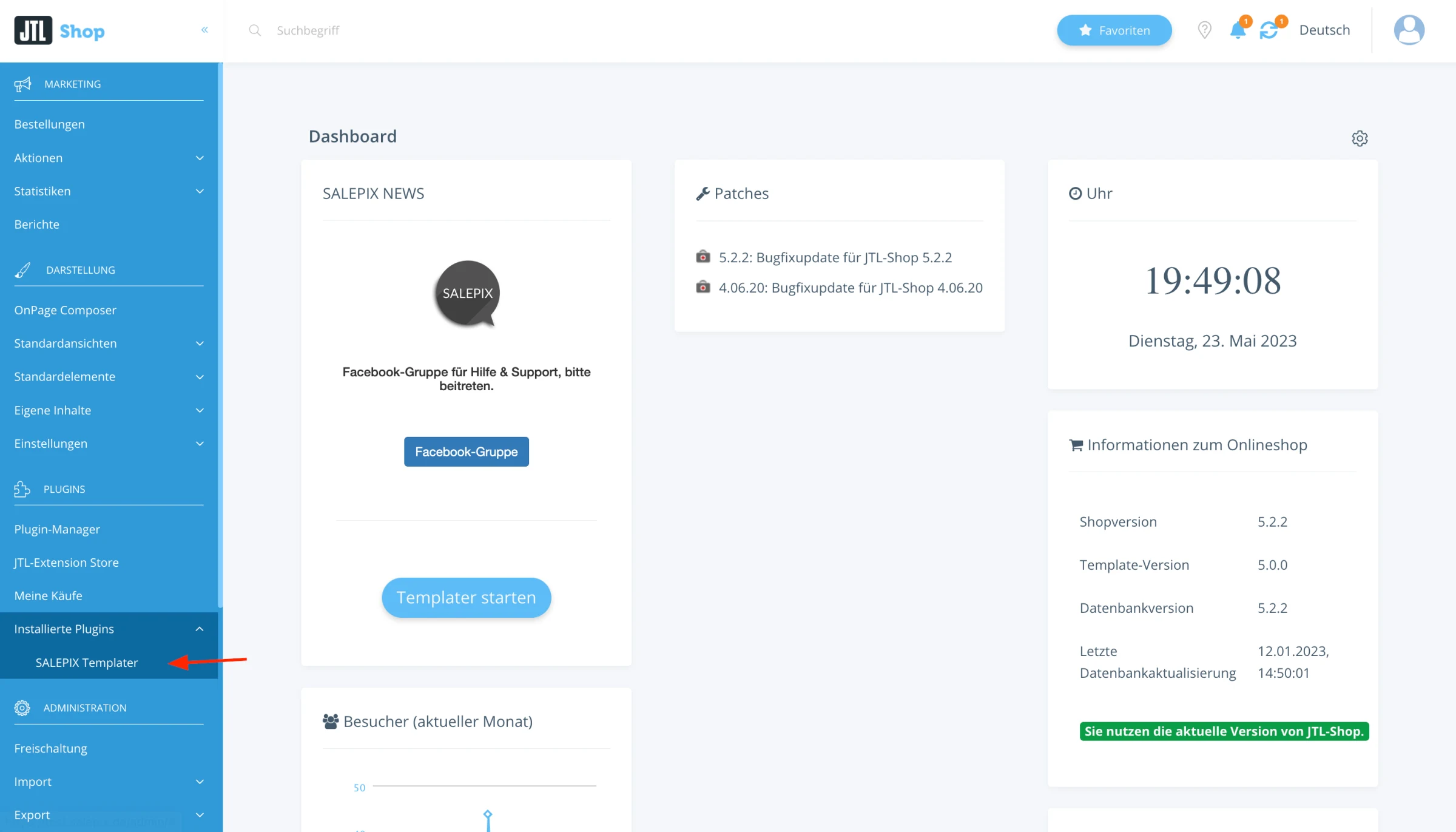1456x832 pixels.
Task: Click the search magnifier icon
Action: coord(255,30)
